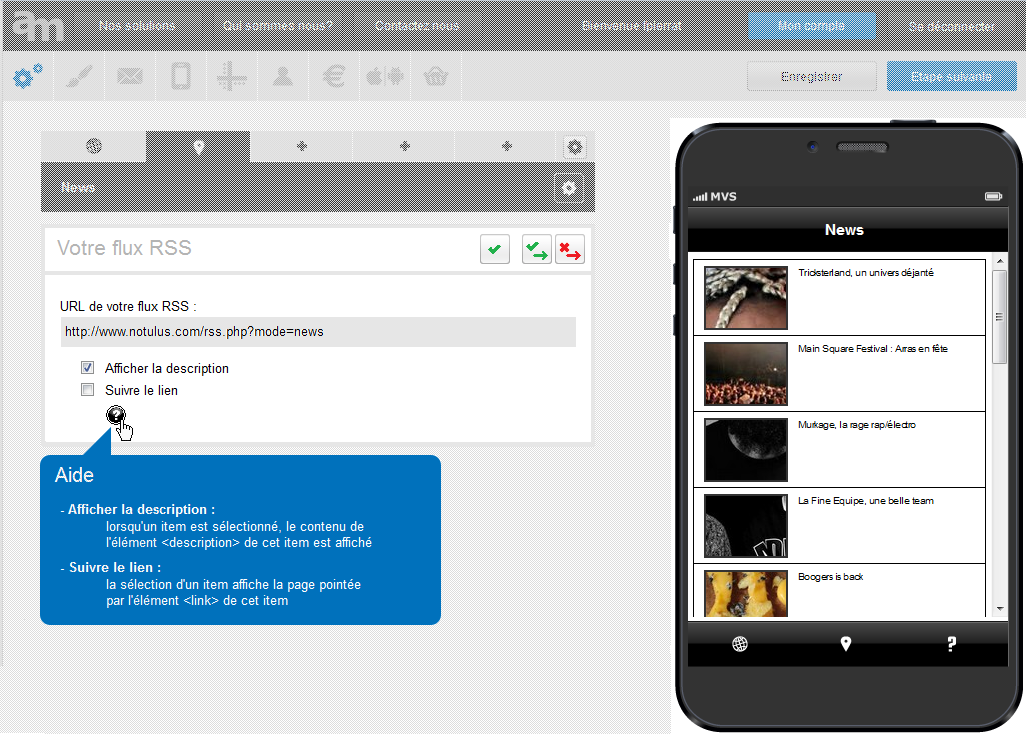Image resolution: width=1026 pixels, height=737 pixels.
Task: Click the down arrow of phone scrollbar
Action: (x=999, y=608)
